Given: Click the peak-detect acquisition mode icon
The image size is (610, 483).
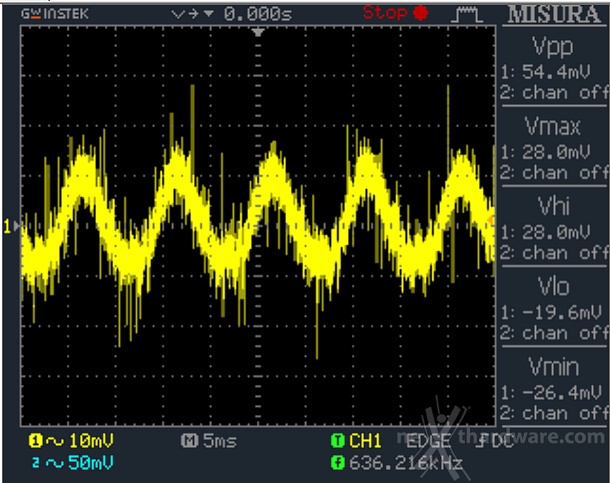Looking at the screenshot, I should click(x=467, y=14).
